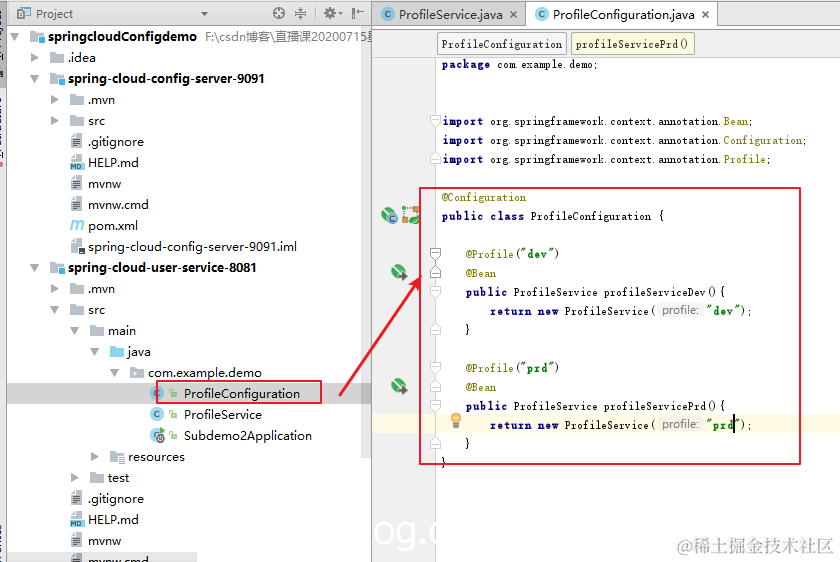Switch to the ProfileService.java tab
This screenshot has height=562, width=840.
450,14
